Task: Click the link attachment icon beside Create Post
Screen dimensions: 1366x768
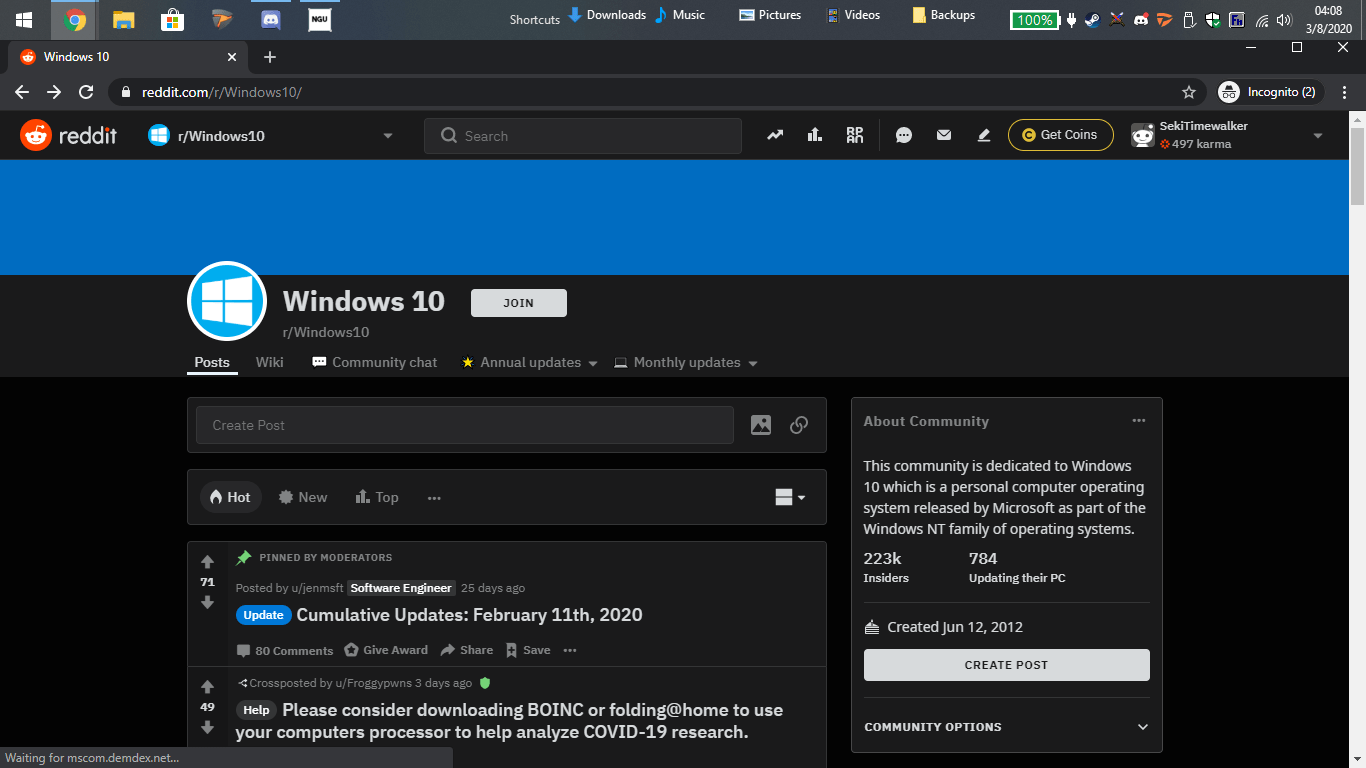Action: 798,425
